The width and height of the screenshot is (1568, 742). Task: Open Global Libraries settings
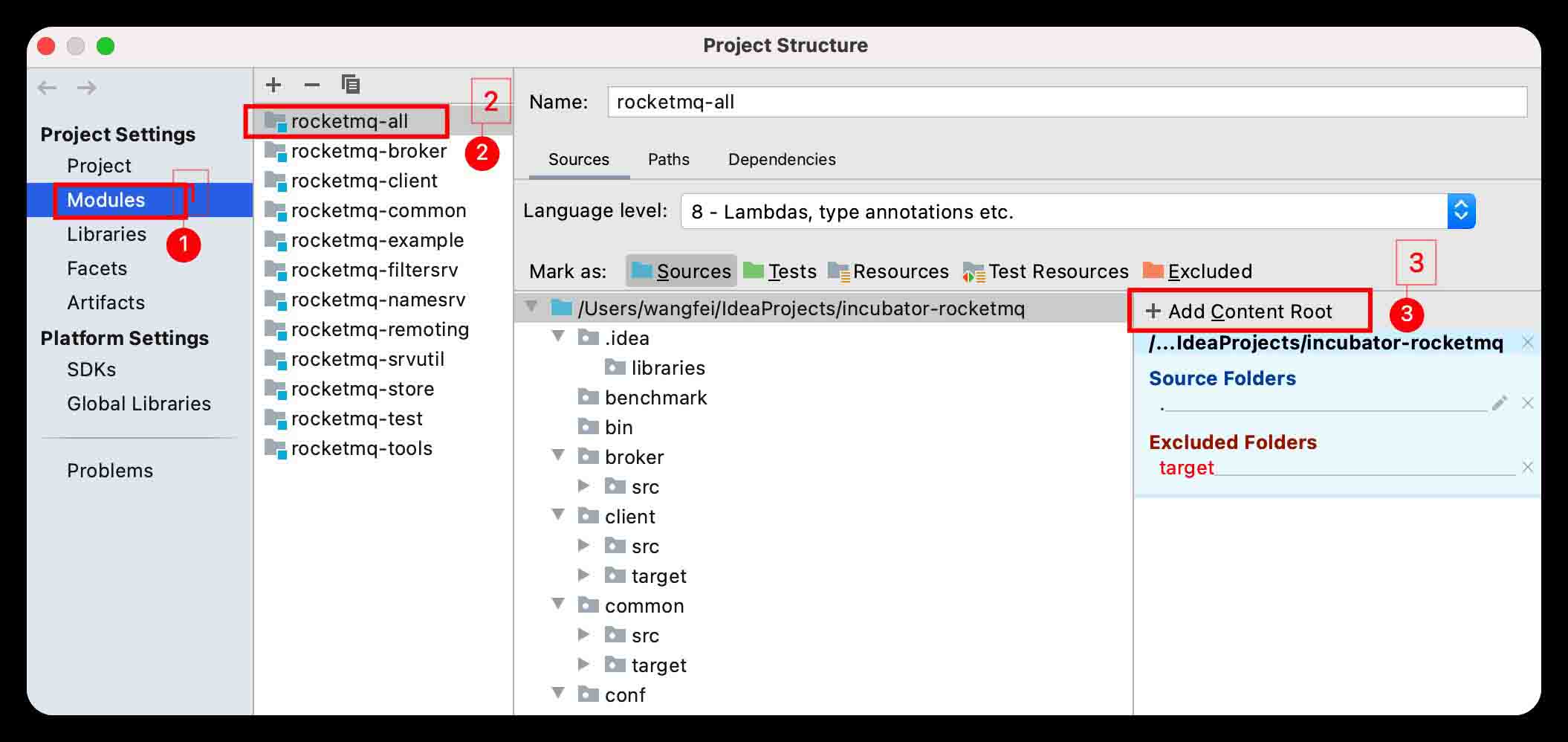pyautogui.click(x=139, y=404)
